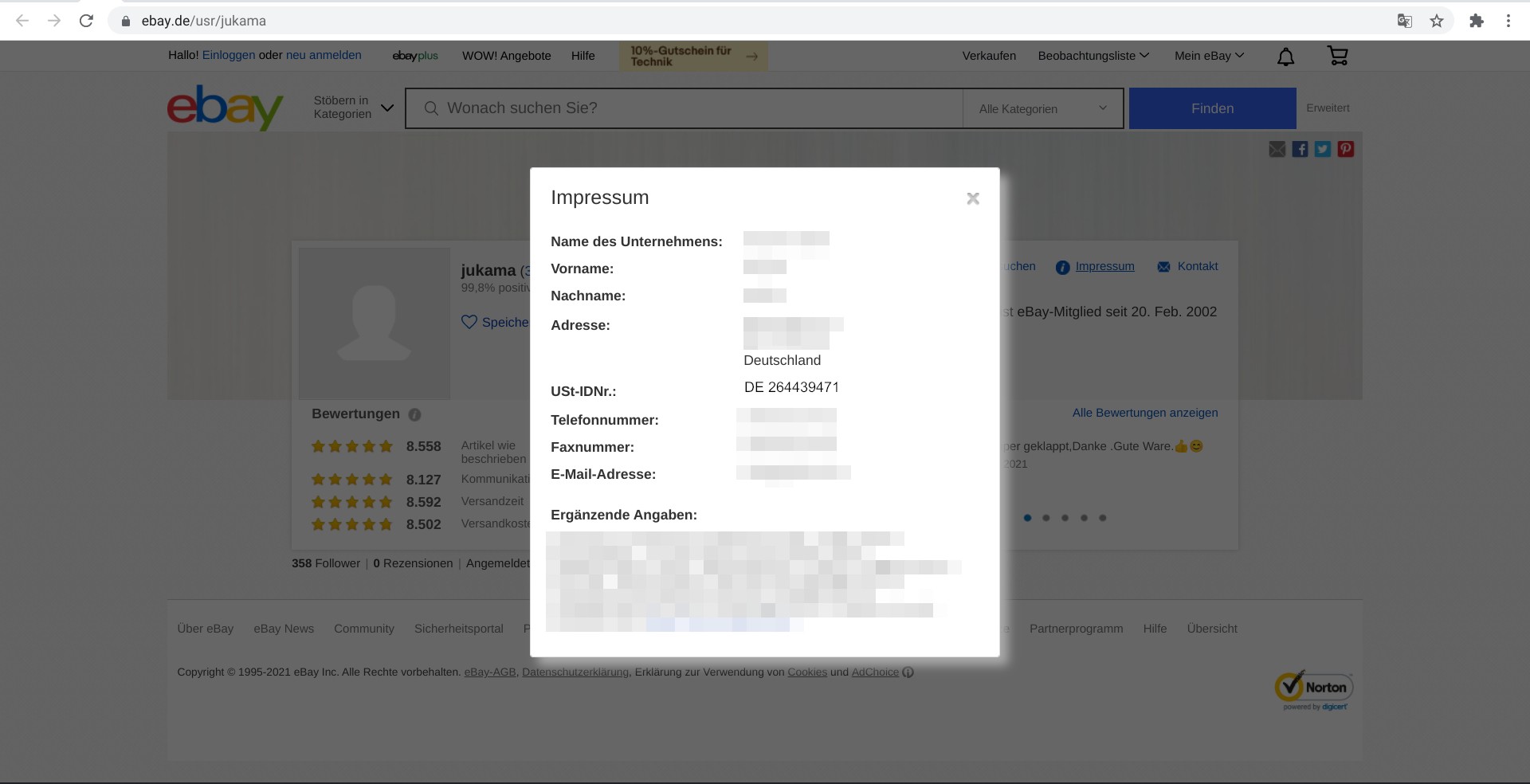Open the Chrome three-dot menu
This screenshot has height=784, width=1530.
pos(1508,21)
